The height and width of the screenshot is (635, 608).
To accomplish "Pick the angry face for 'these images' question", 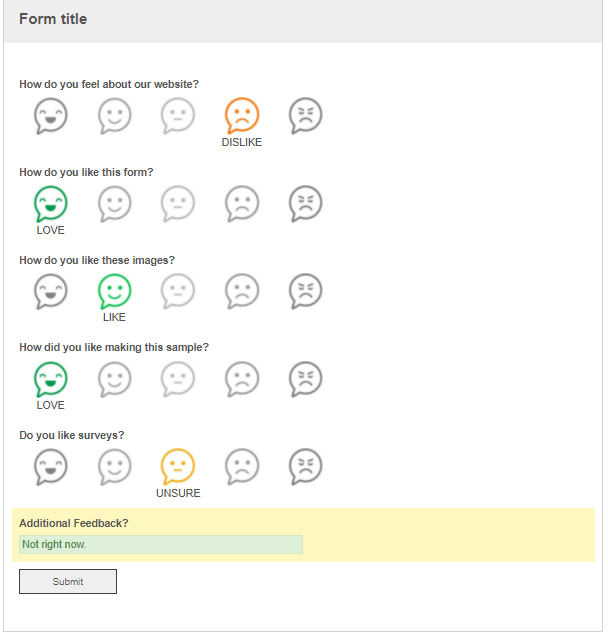I will point(306,292).
